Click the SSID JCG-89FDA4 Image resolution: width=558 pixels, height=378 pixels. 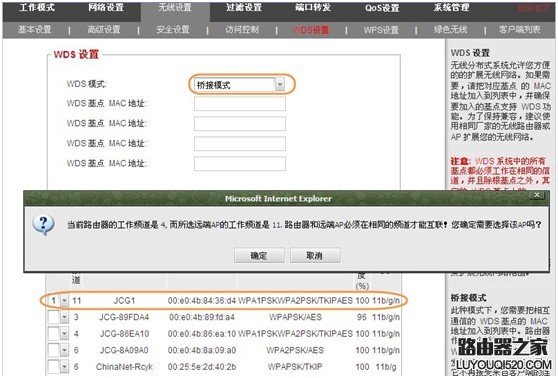click(x=124, y=317)
